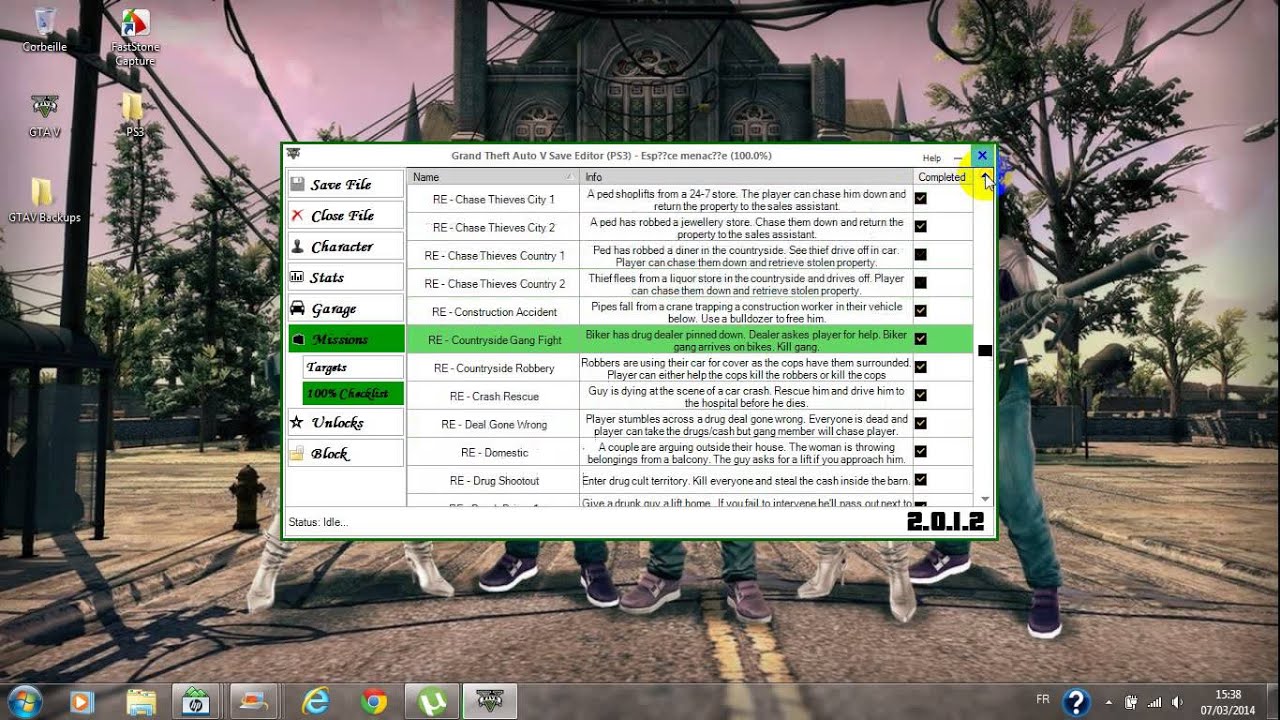
Task: Click the list scroll up arrow
Action: [x=985, y=177]
